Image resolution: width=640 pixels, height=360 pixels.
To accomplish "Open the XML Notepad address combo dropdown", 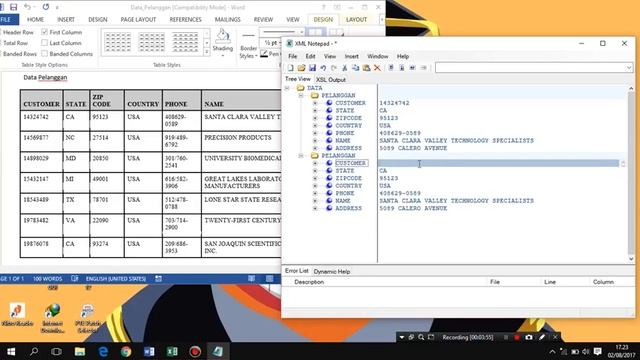I will tap(629, 68).
